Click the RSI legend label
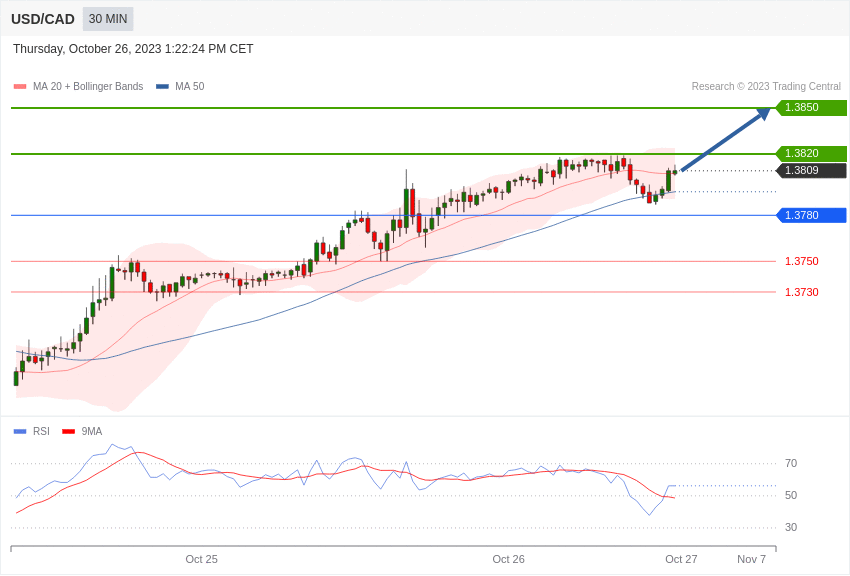The height and width of the screenshot is (576, 850). click(x=41, y=431)
